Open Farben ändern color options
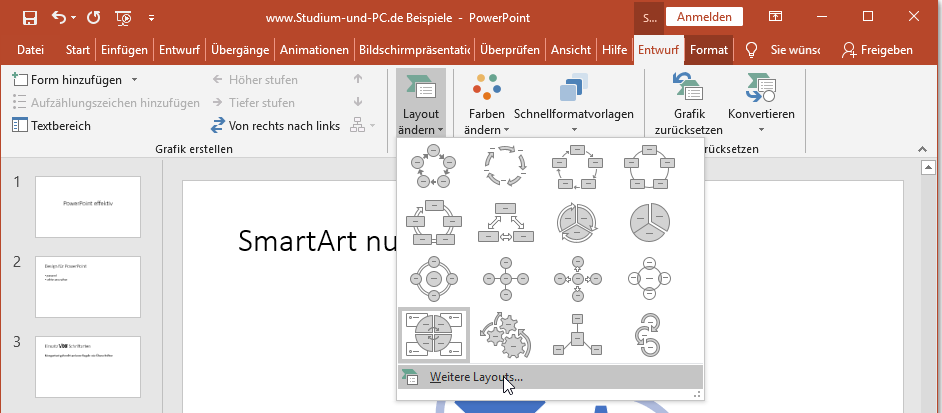The width and height of the screenshot is (942, 413). pos(486,102)
